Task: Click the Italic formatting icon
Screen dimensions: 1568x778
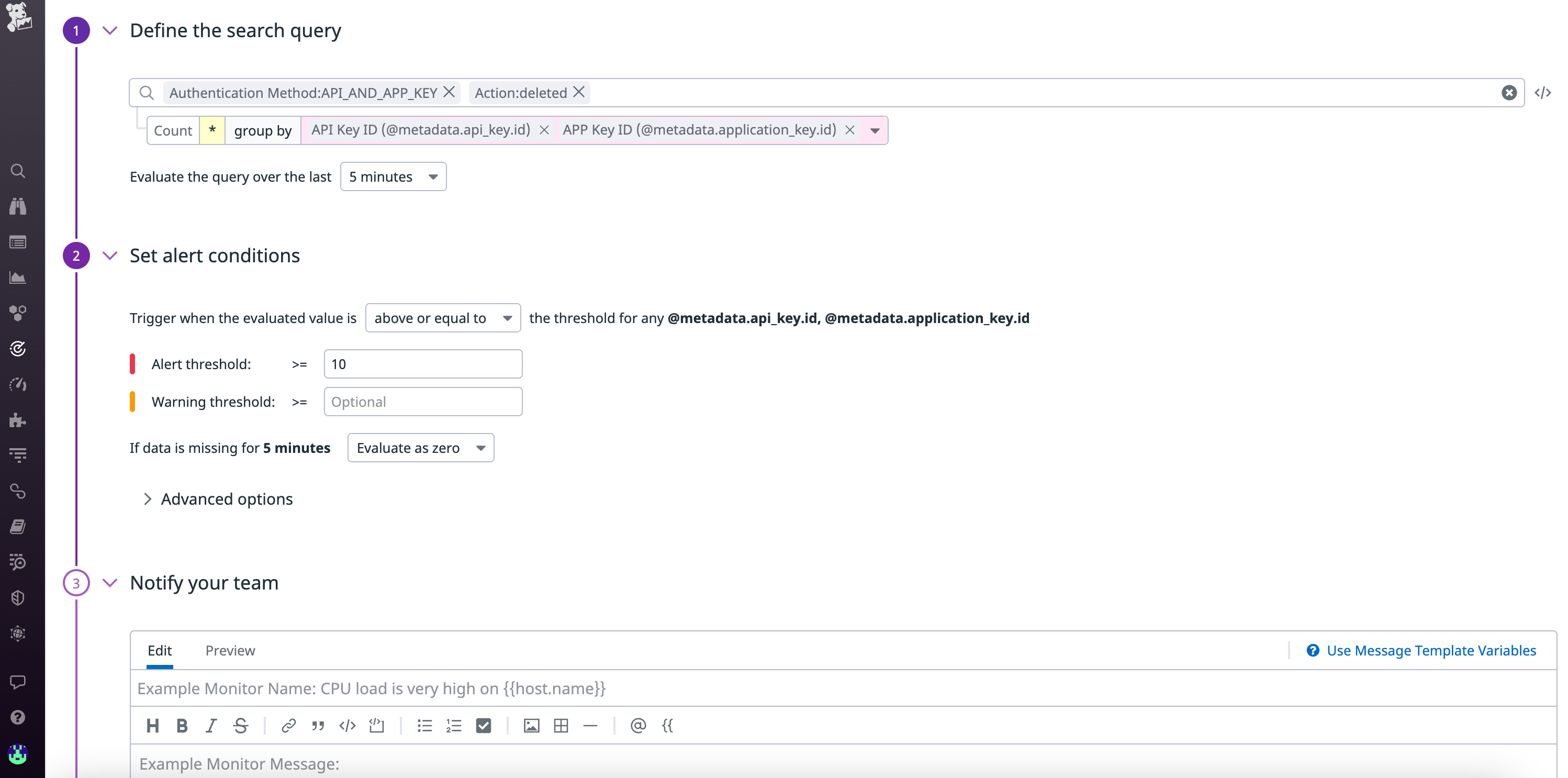Action: click(x=210, y=725)
